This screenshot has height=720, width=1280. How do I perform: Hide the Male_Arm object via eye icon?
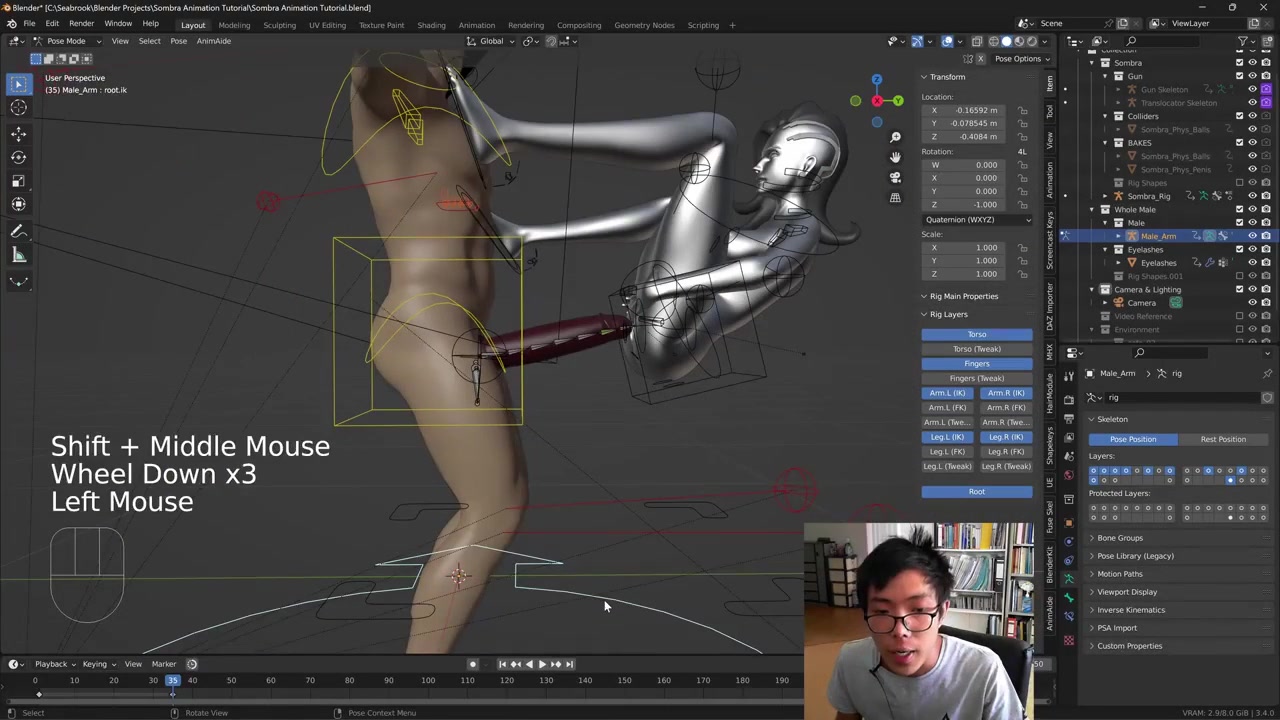coord(1252,236)
